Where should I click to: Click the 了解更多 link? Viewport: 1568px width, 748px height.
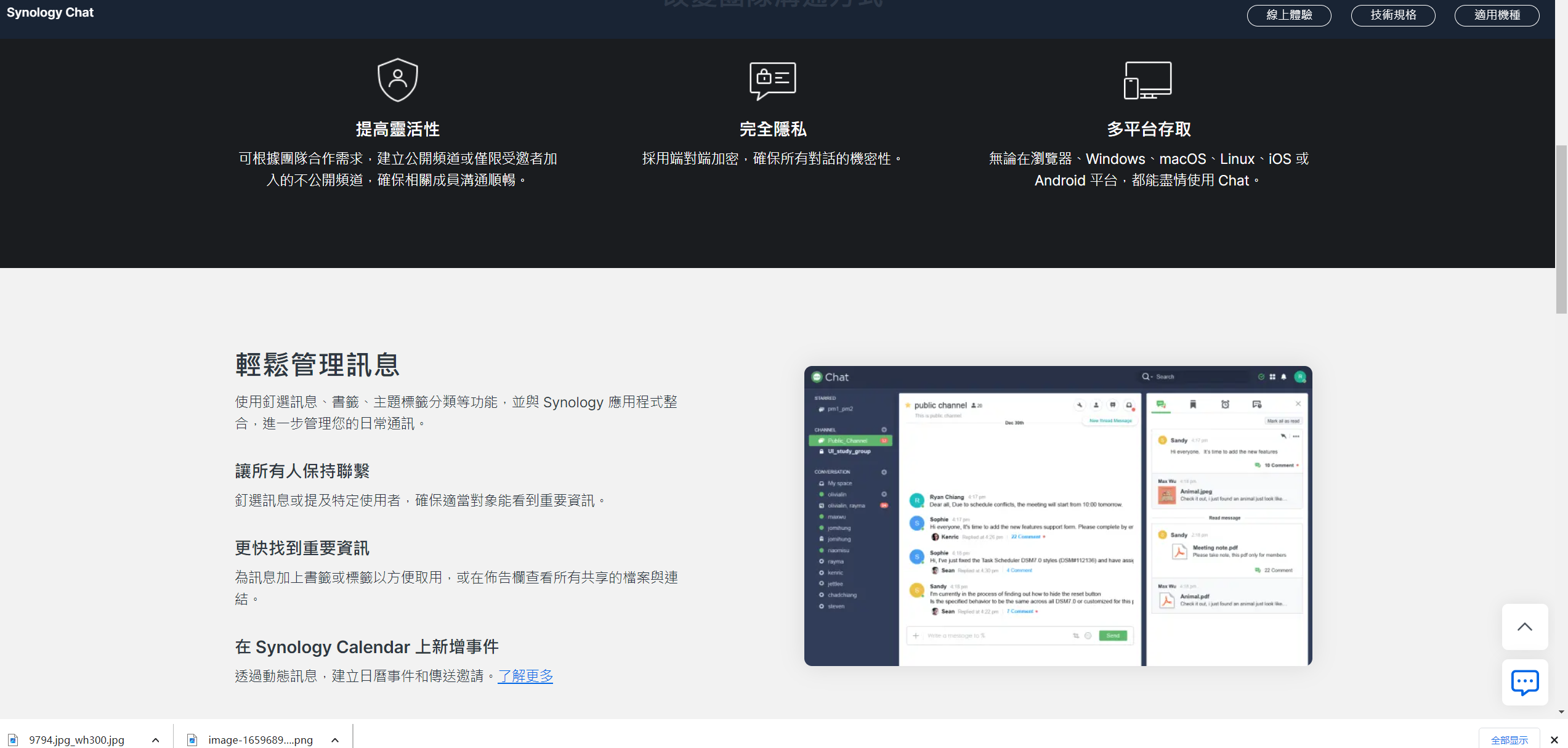pos(525,676)
